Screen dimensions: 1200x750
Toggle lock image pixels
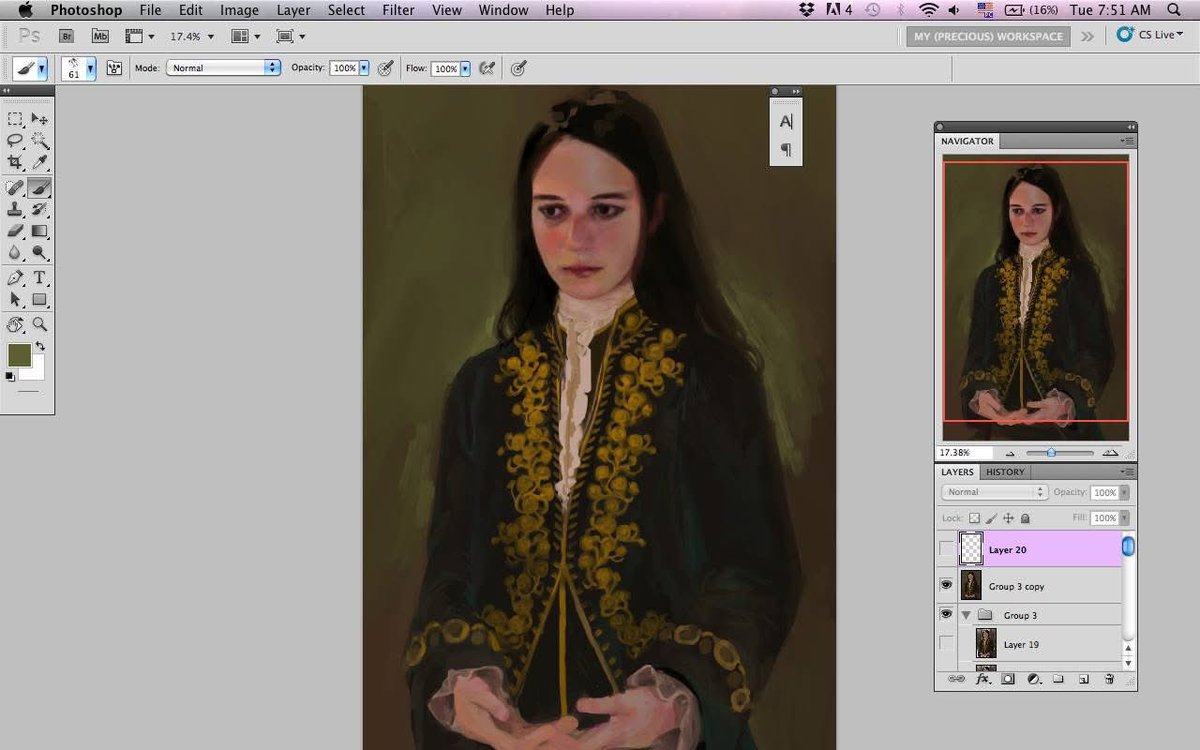click(x=991, y=518)
